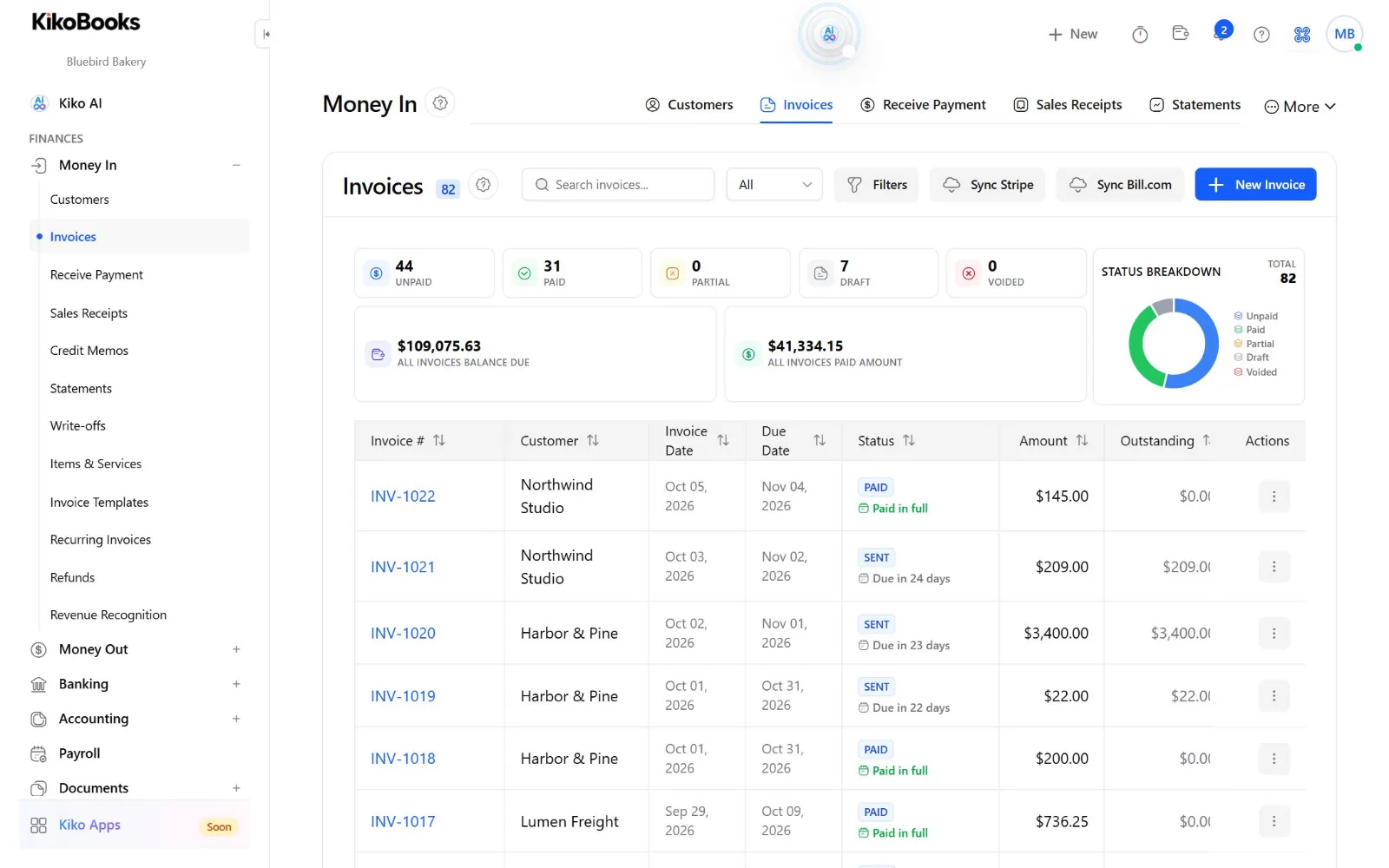
Task: Click the Sync Bill.com button
Action: point(1120,185)
